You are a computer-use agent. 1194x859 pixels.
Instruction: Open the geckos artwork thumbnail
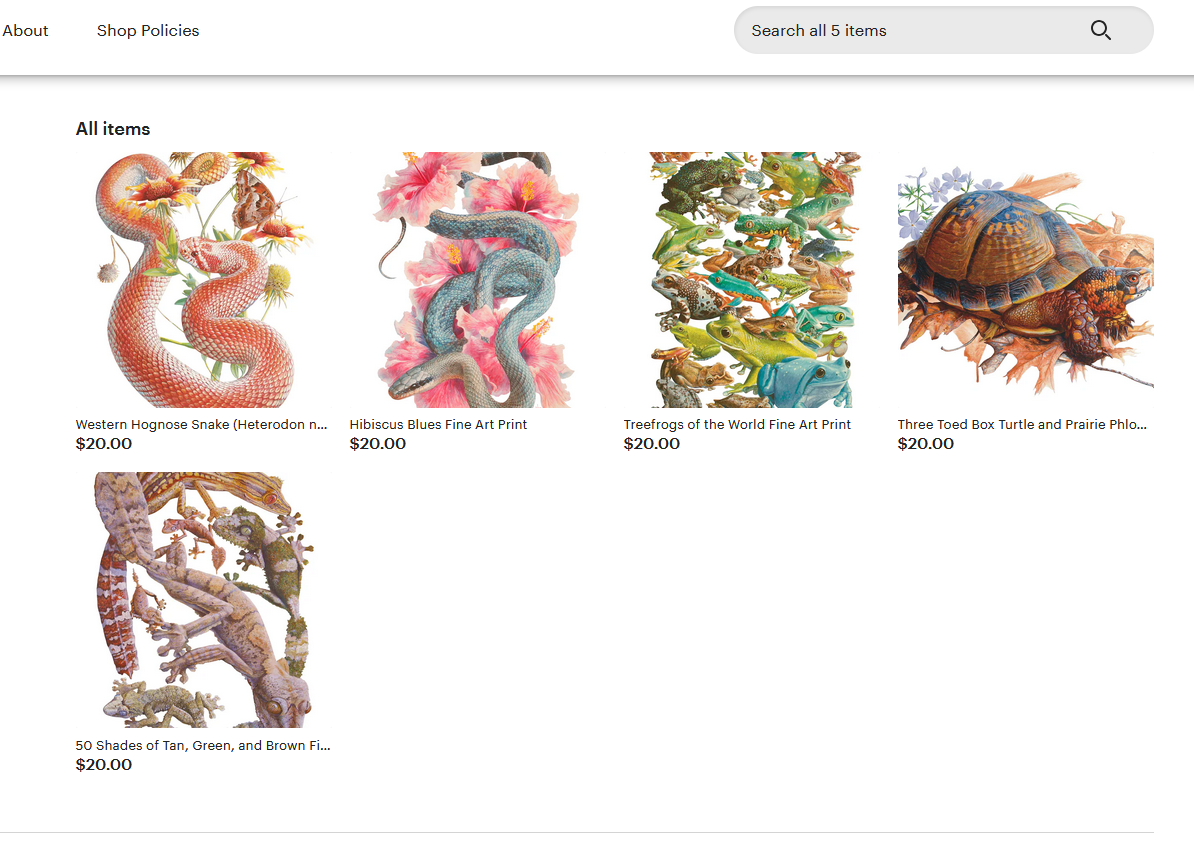click(203, 600)
